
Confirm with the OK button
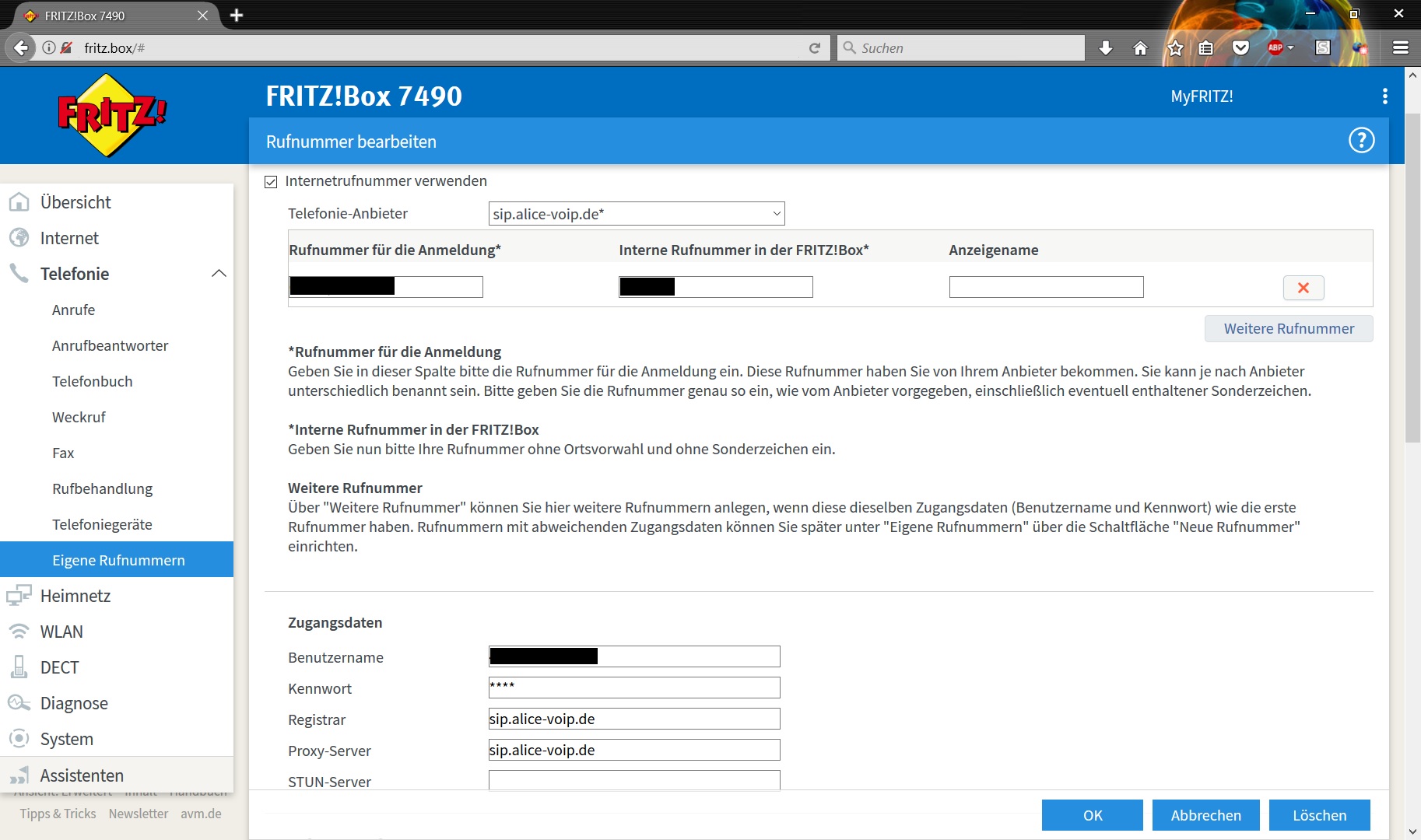pyautogui.click(x=1093, y=815)
